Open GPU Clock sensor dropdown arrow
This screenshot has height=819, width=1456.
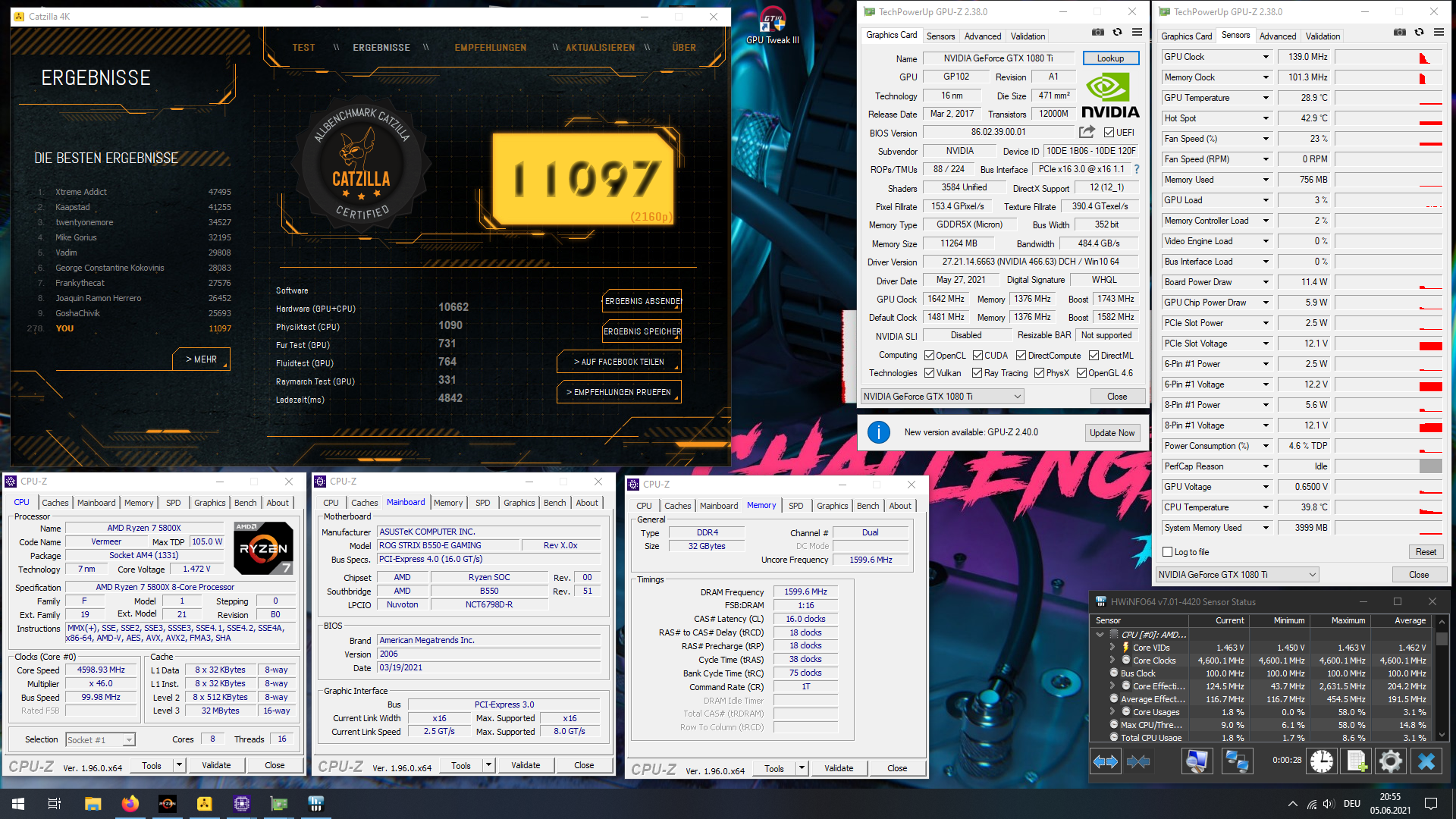click(x=1266, y=57)
